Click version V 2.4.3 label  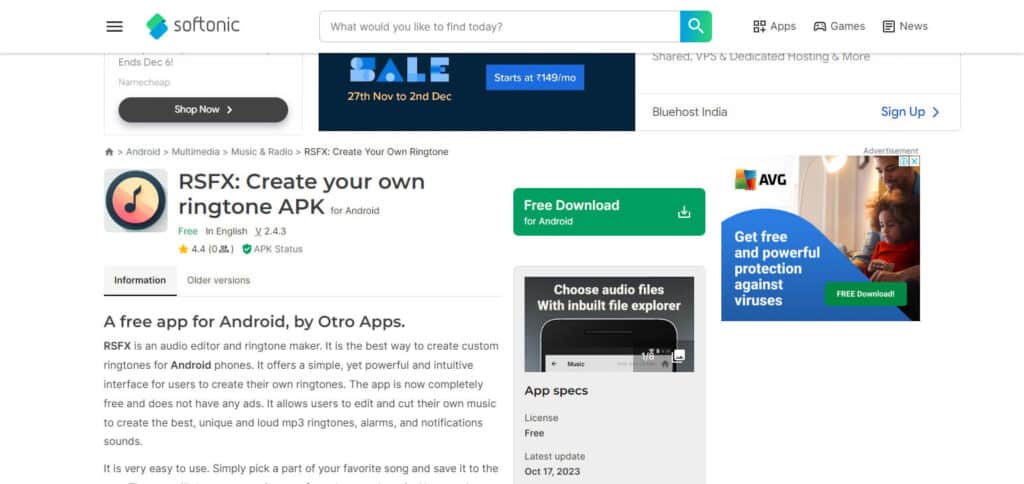(270, 231)
